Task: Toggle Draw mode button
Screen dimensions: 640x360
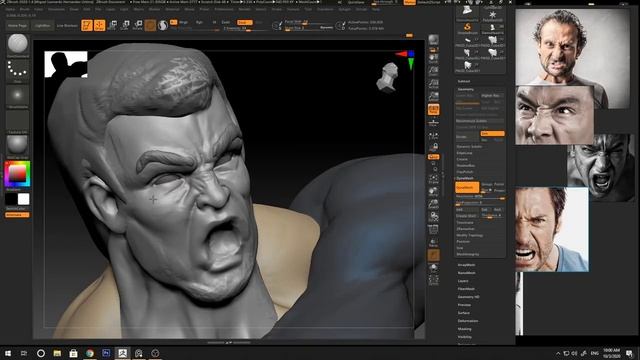Action: click(x=99, y=25)
